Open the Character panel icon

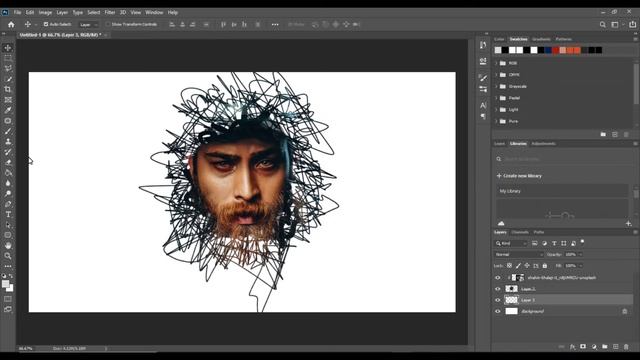[483, 105]
